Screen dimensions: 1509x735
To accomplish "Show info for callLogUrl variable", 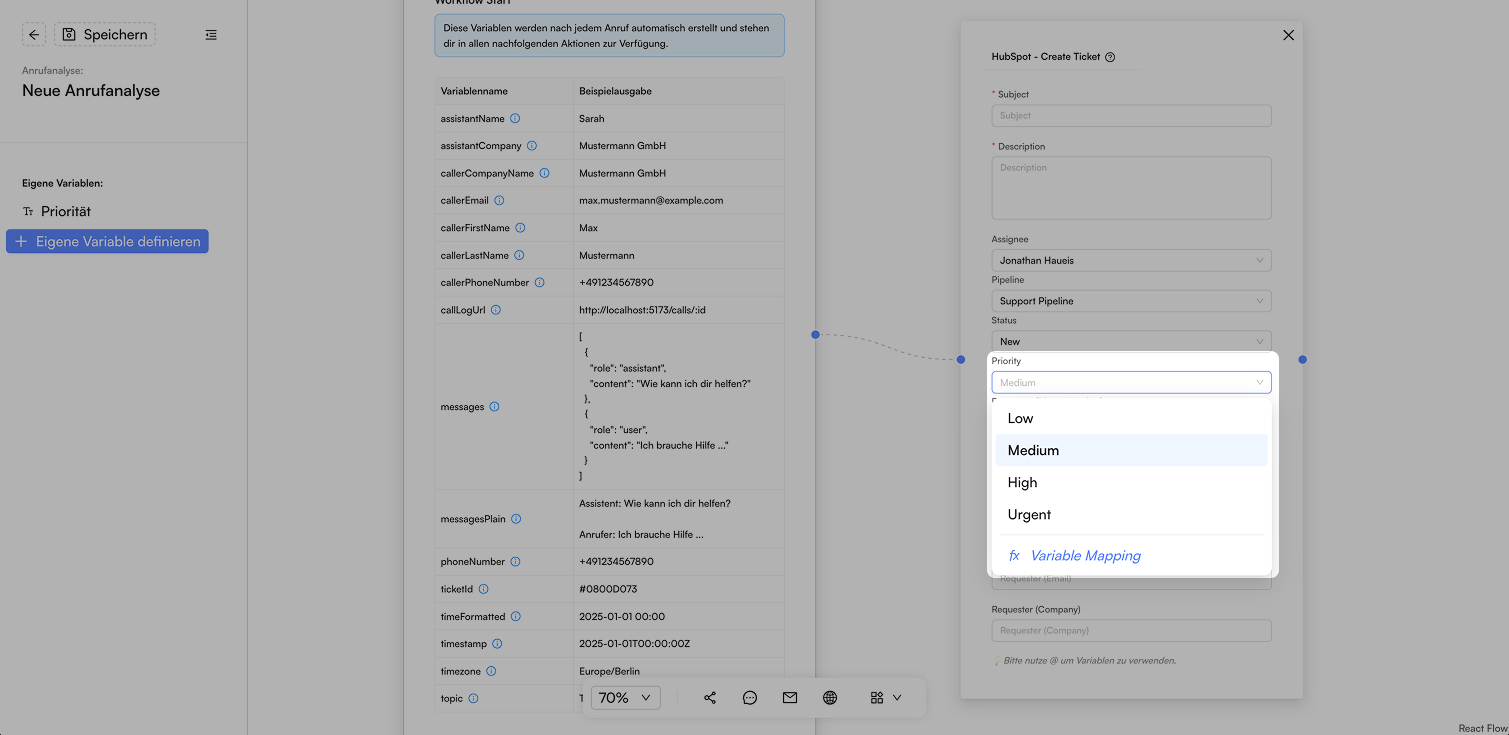I will pos(496,310).
